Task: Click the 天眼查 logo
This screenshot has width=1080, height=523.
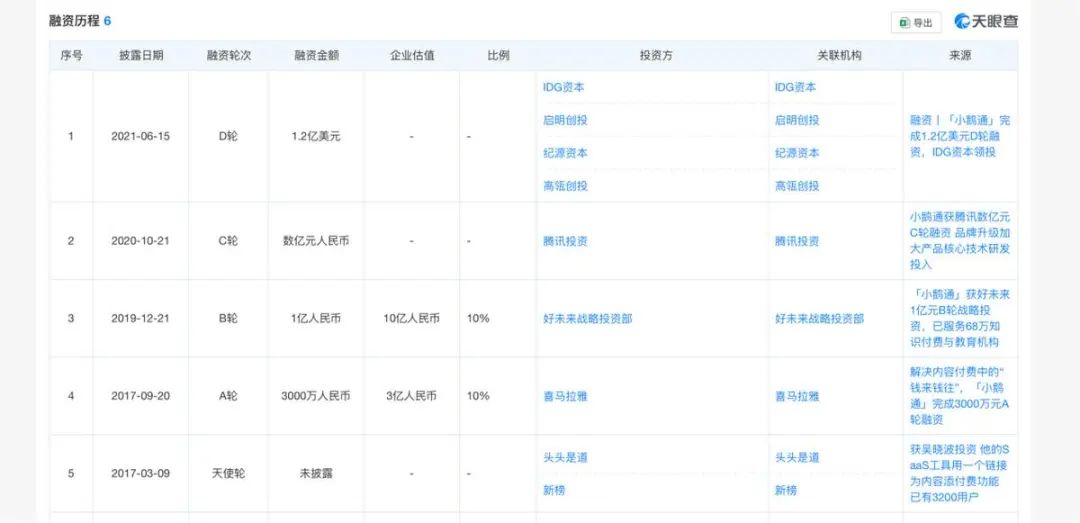Action: 986,21
